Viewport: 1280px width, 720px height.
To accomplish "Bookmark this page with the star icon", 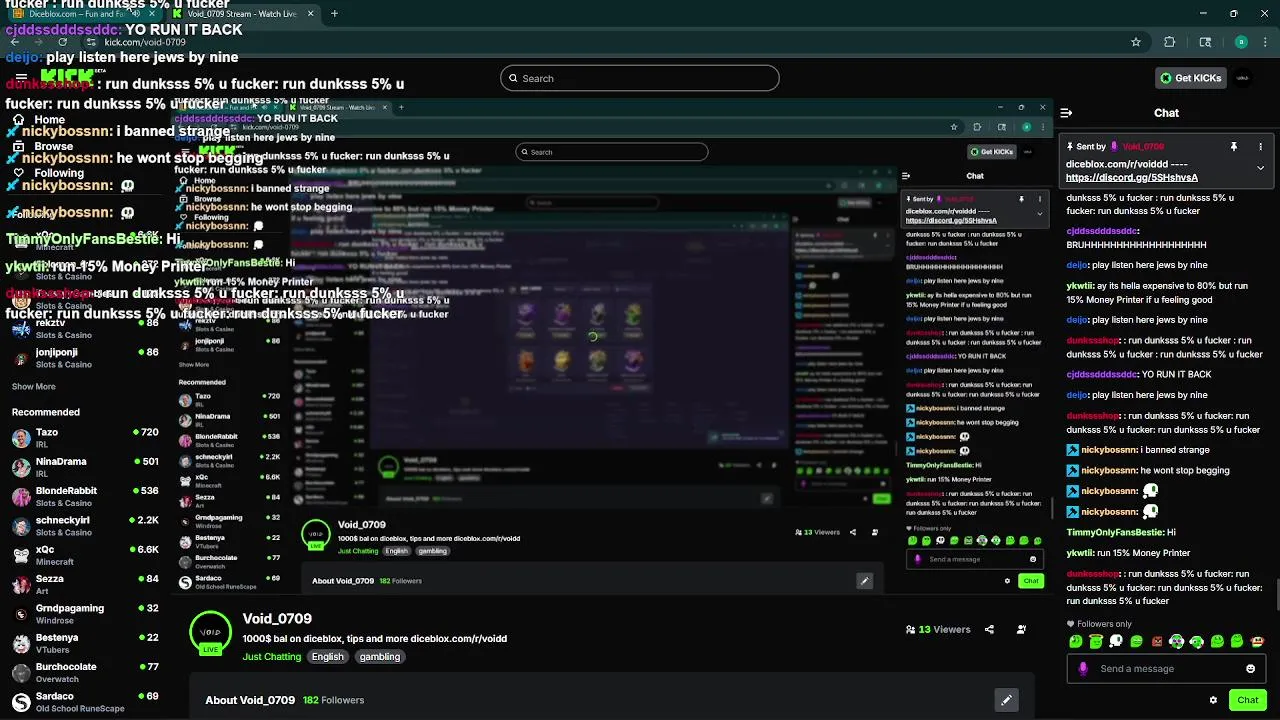I will (1136, 42).
